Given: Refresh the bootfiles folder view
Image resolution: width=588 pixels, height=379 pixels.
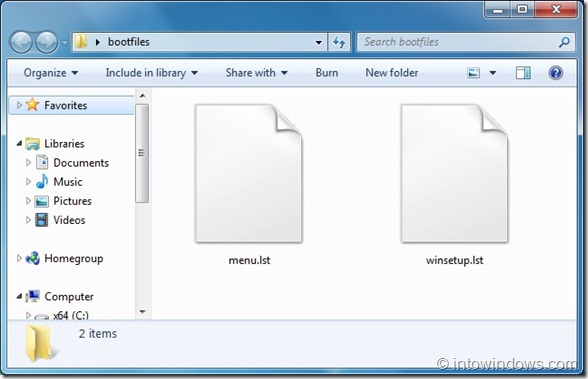Looking at the screenshot, I should [x=339, y=42].
